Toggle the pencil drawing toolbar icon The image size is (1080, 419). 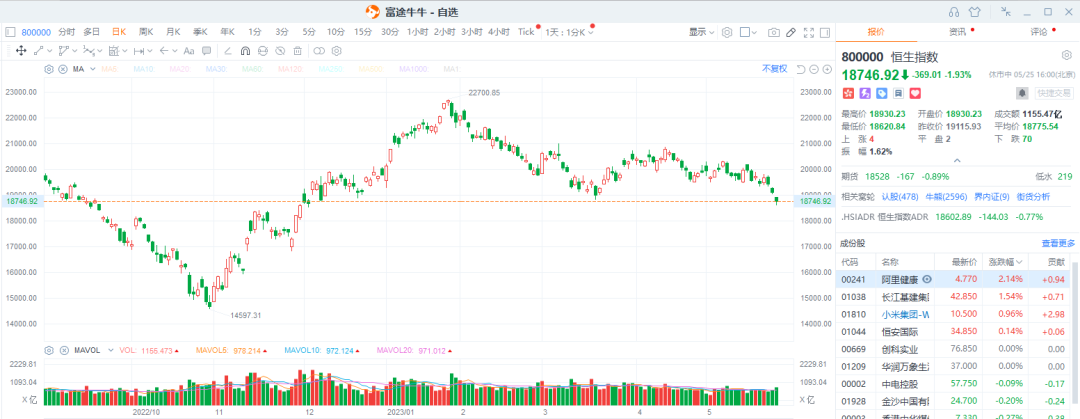(x=791, y=32)
